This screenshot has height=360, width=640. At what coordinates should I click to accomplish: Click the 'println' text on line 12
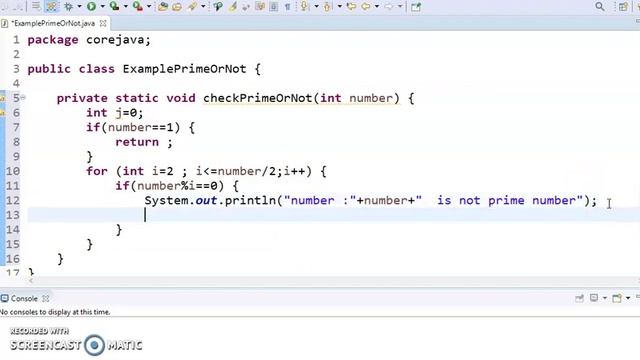coord(250,201)
